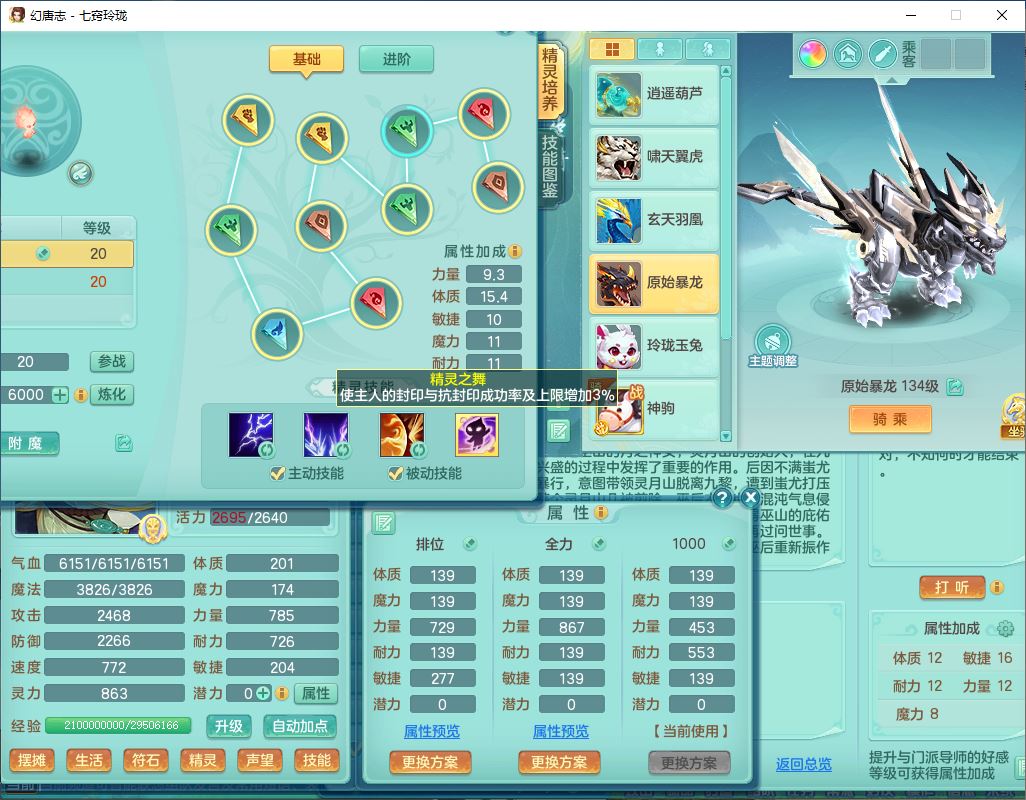Open the rainbow color dye icon

[812, 54]
